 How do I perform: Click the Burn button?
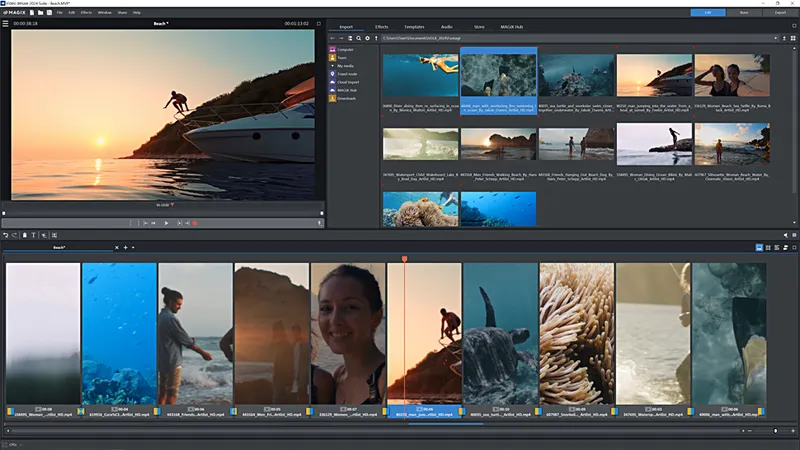tap(743, 12)
